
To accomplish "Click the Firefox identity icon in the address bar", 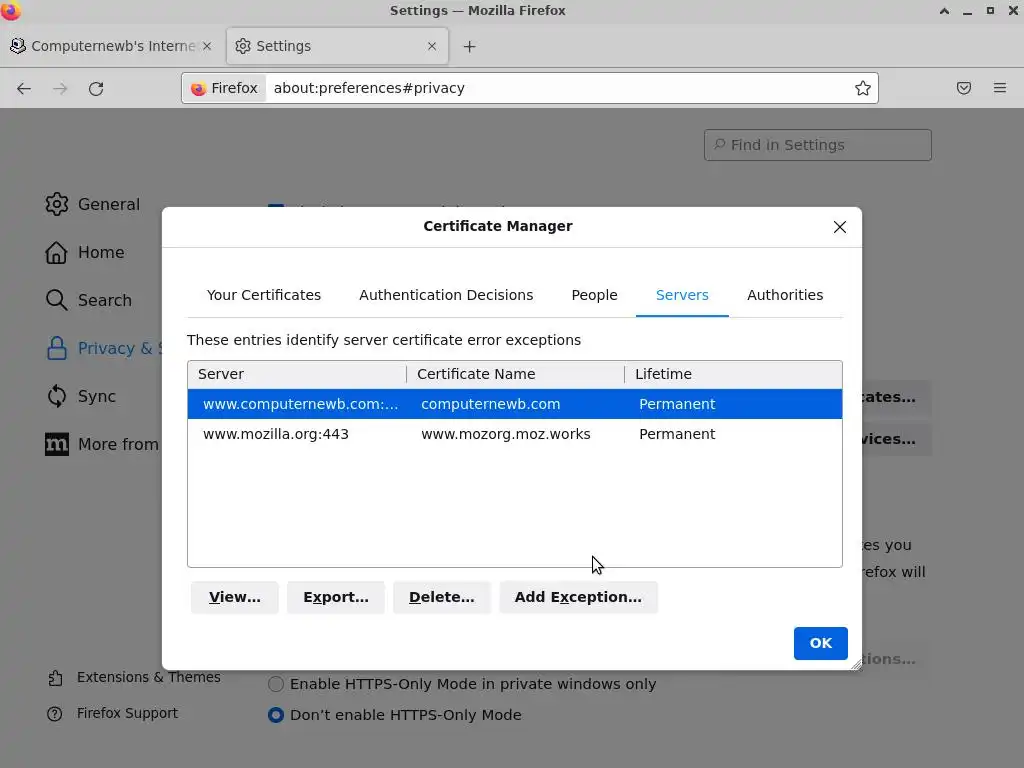I will [x=199, y=88].
